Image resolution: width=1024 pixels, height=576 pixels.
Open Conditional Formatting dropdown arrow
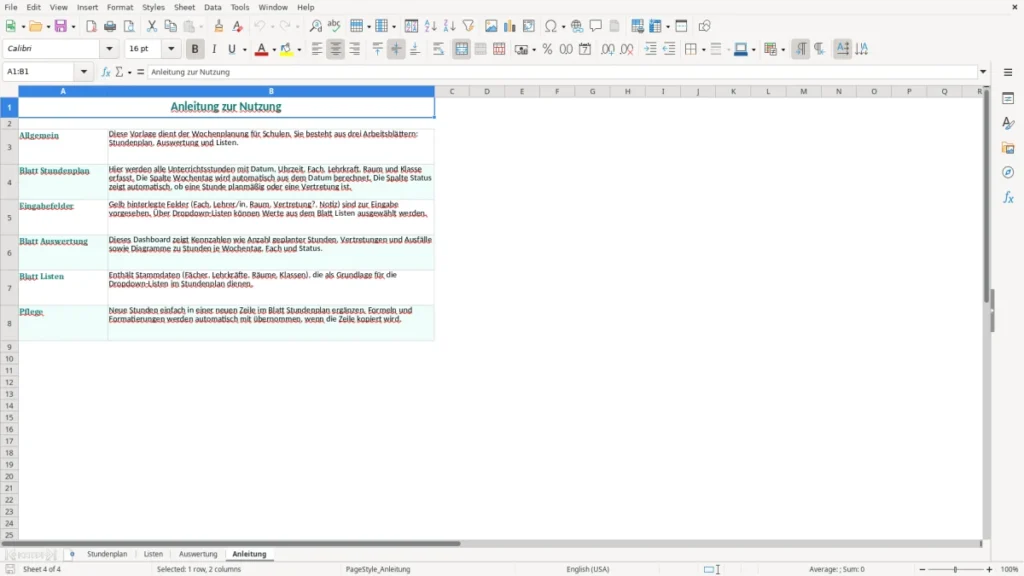point(783,50)
